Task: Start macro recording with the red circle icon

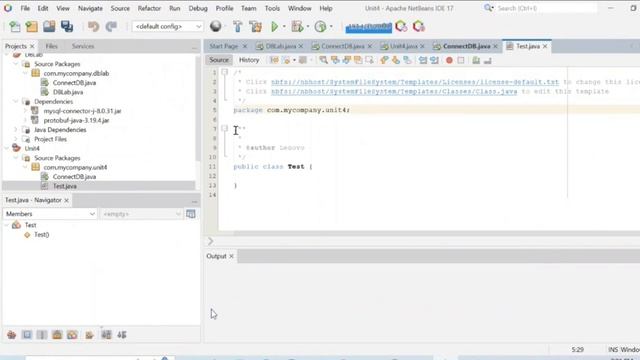Action: click(449, 60)
